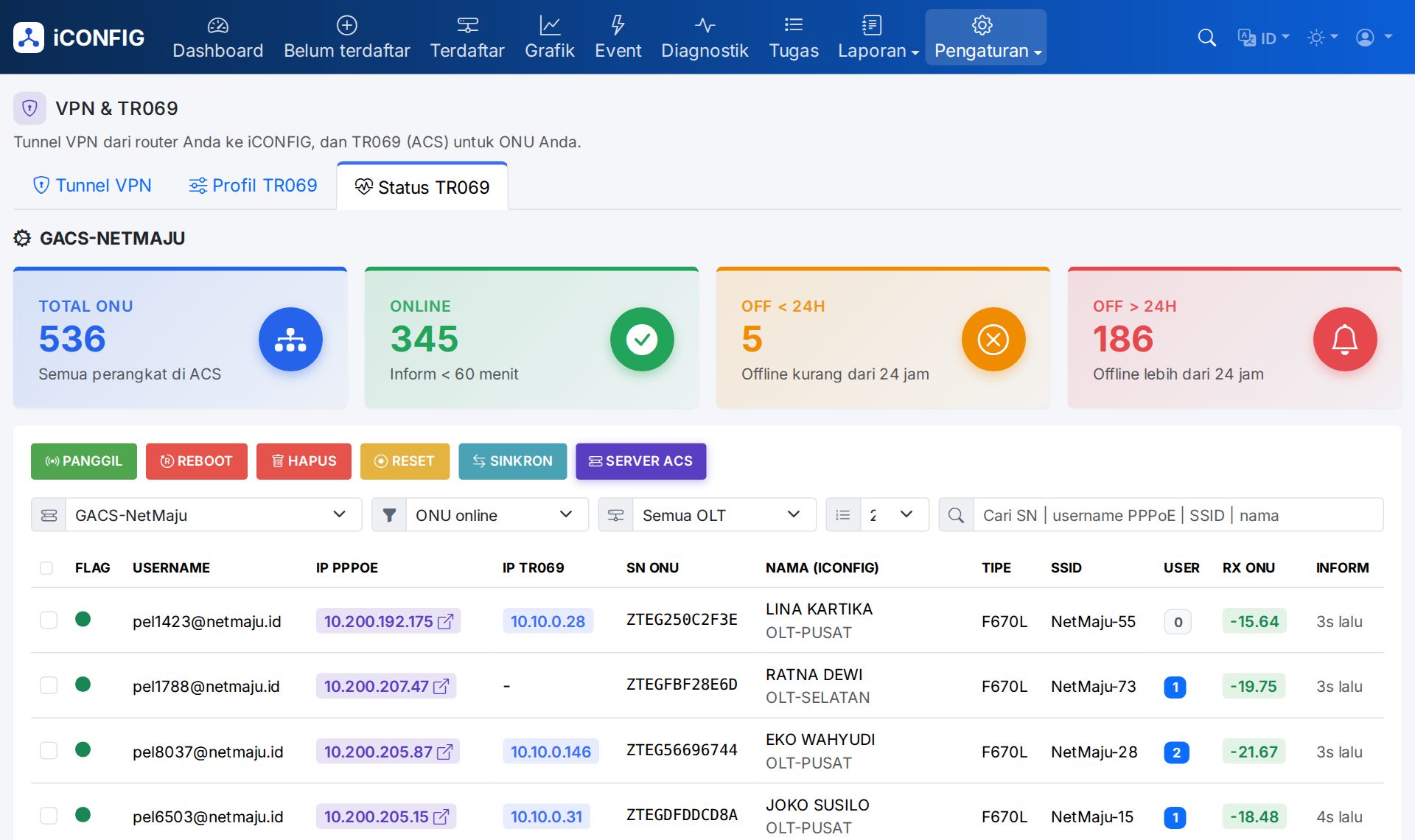Open the Diagnostik menu item
1415x840 pixels.
(705, 37)
